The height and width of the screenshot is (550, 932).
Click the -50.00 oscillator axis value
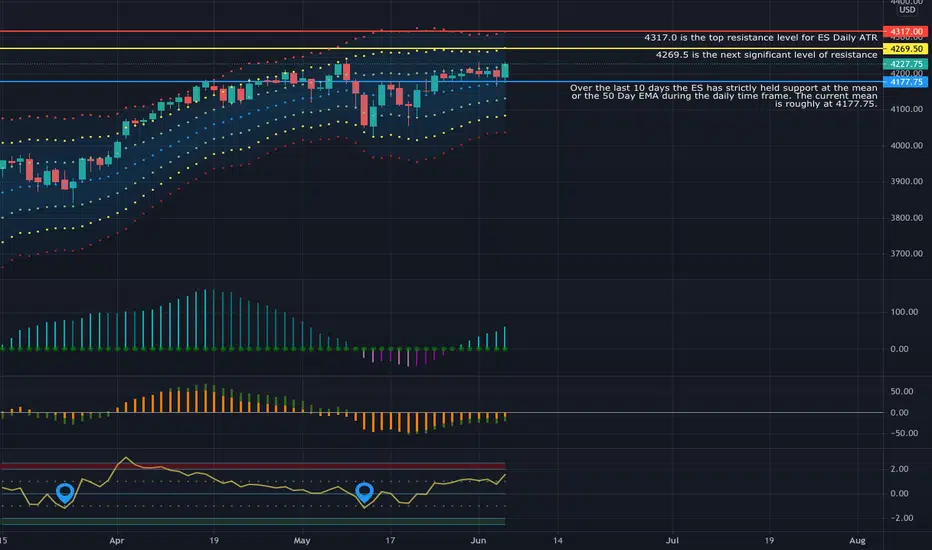(902, 433)
